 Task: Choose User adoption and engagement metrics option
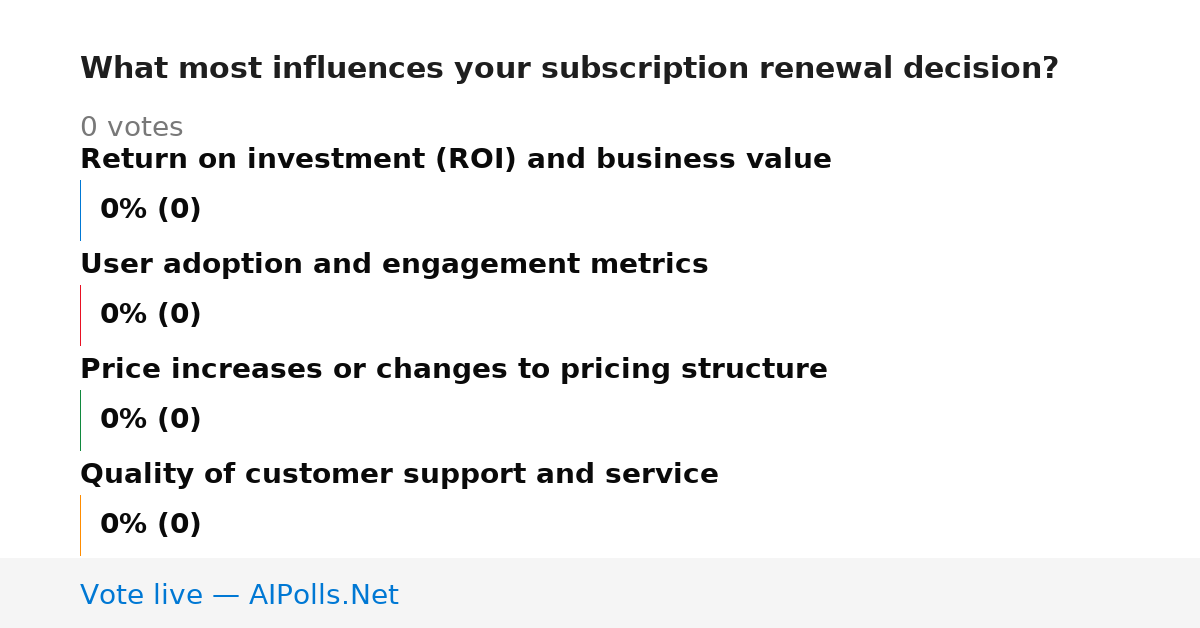pos(394,265)
